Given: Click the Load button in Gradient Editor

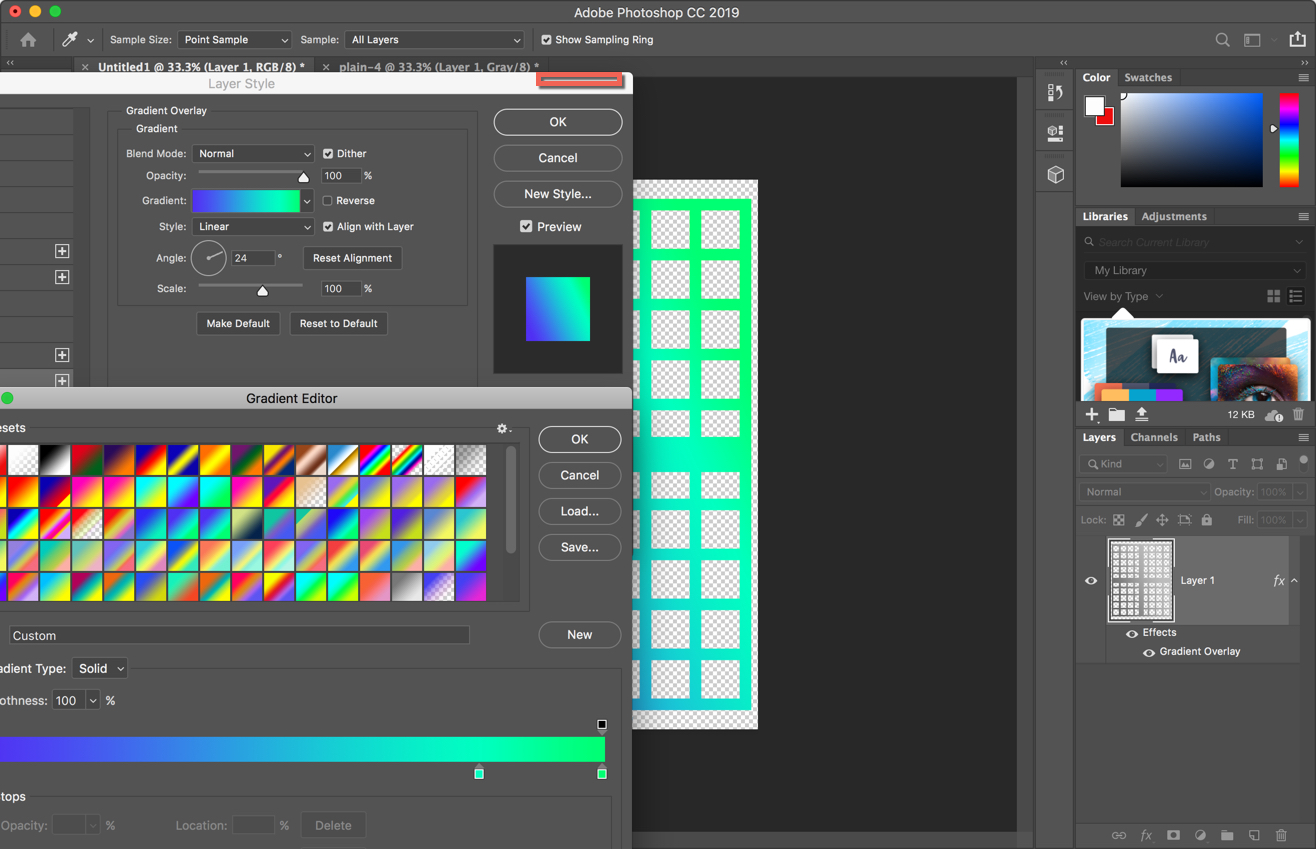Looking at the screenshot, I should click(579, 511).
